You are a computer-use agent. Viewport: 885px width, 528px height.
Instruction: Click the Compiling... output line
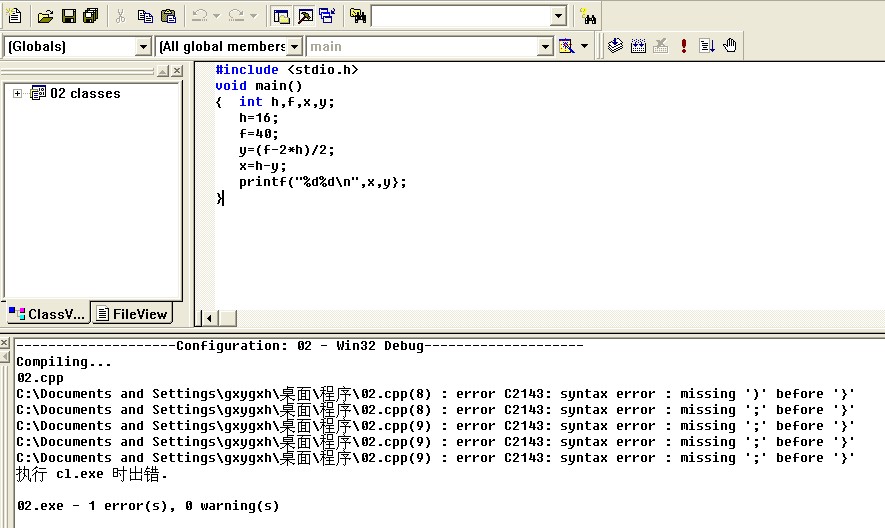[x=64, y=361]
